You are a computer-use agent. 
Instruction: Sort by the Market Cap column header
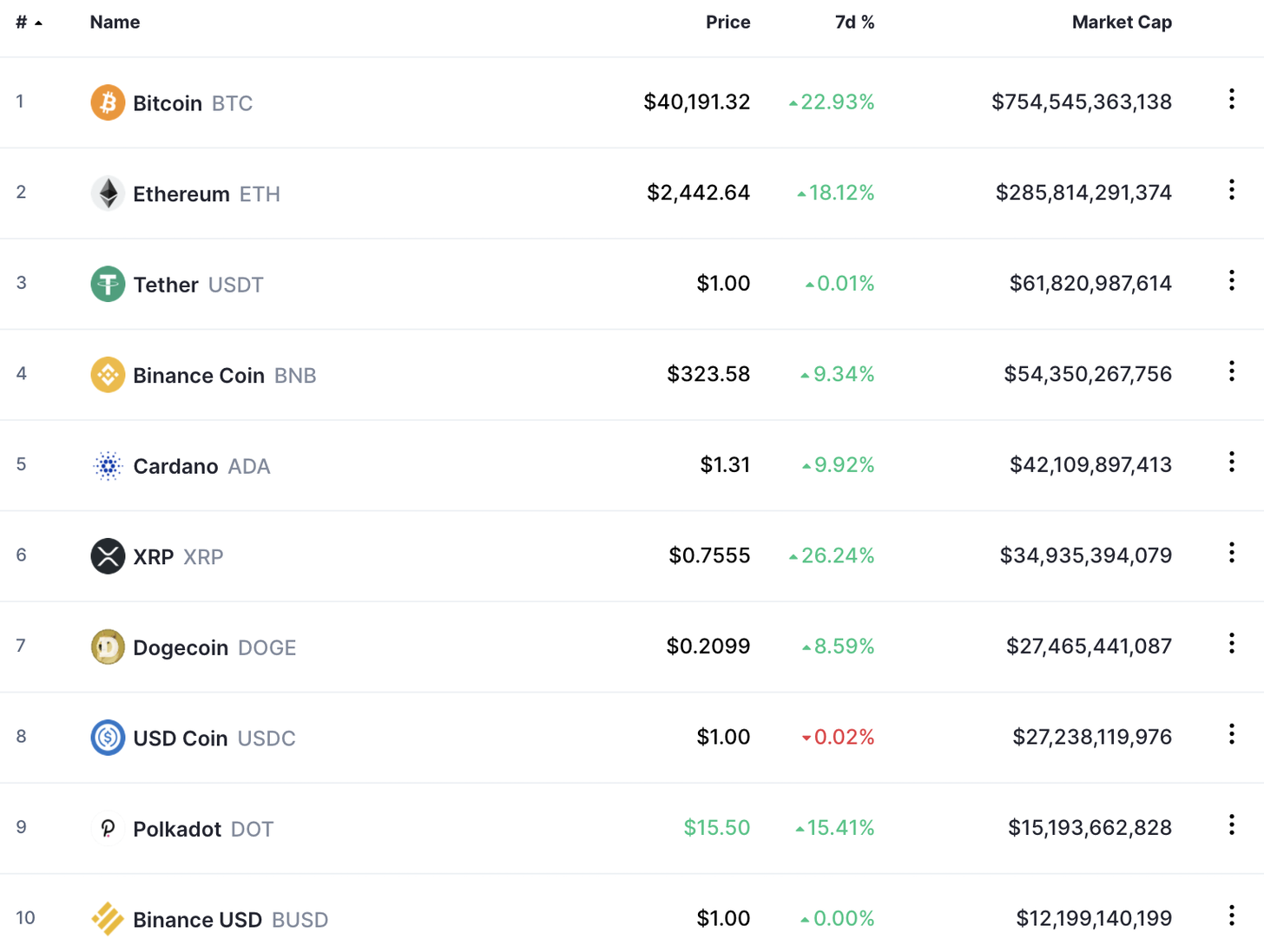[x=1122, y=22]
